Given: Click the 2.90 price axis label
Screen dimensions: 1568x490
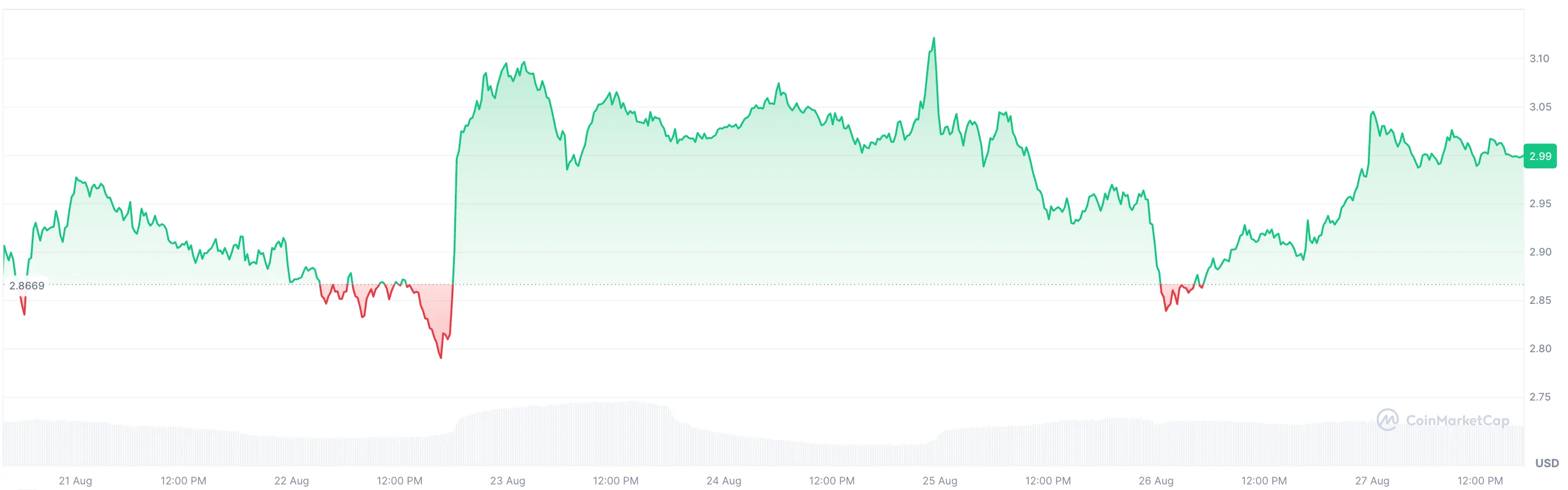Looking at the screenshot, I should 1540,252.
